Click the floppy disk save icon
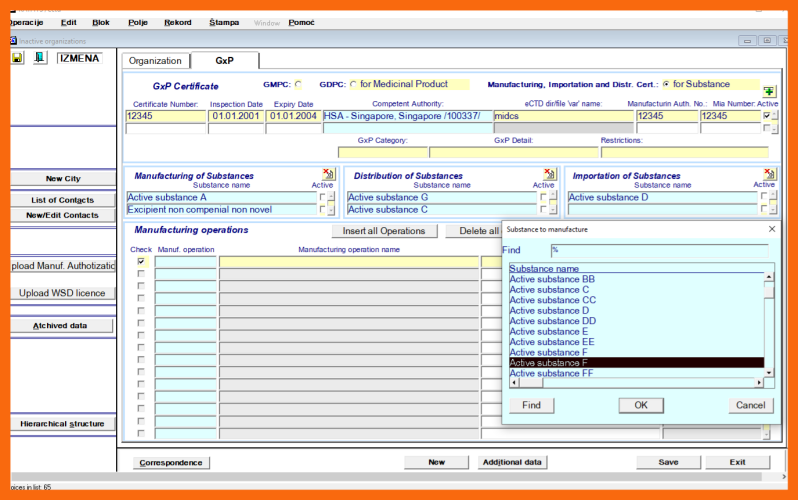The height and width of the screenshot is (500, 798). [x=18, y=58]
